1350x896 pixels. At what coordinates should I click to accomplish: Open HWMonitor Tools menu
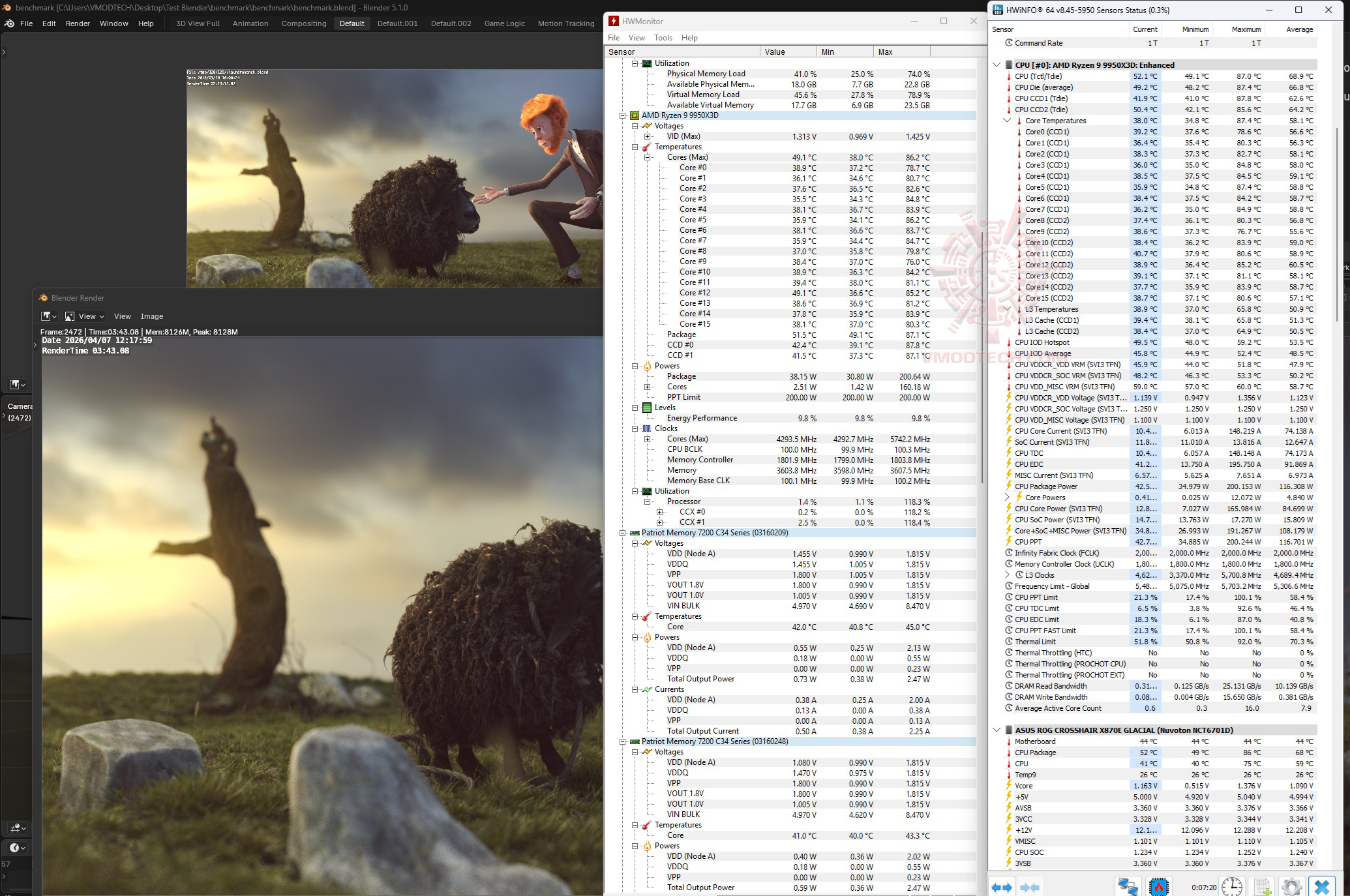pos(663,38)
